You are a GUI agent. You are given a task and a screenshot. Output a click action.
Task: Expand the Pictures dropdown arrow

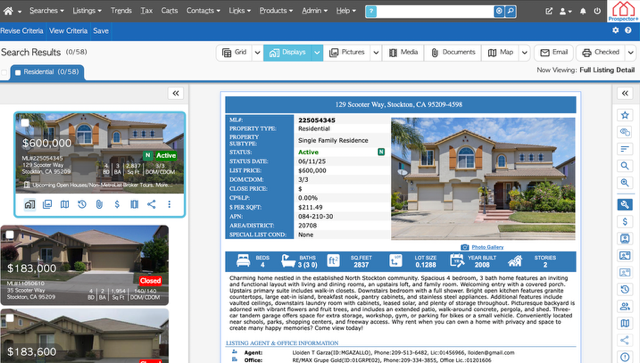pyautogui.click(x=376, y=53)
